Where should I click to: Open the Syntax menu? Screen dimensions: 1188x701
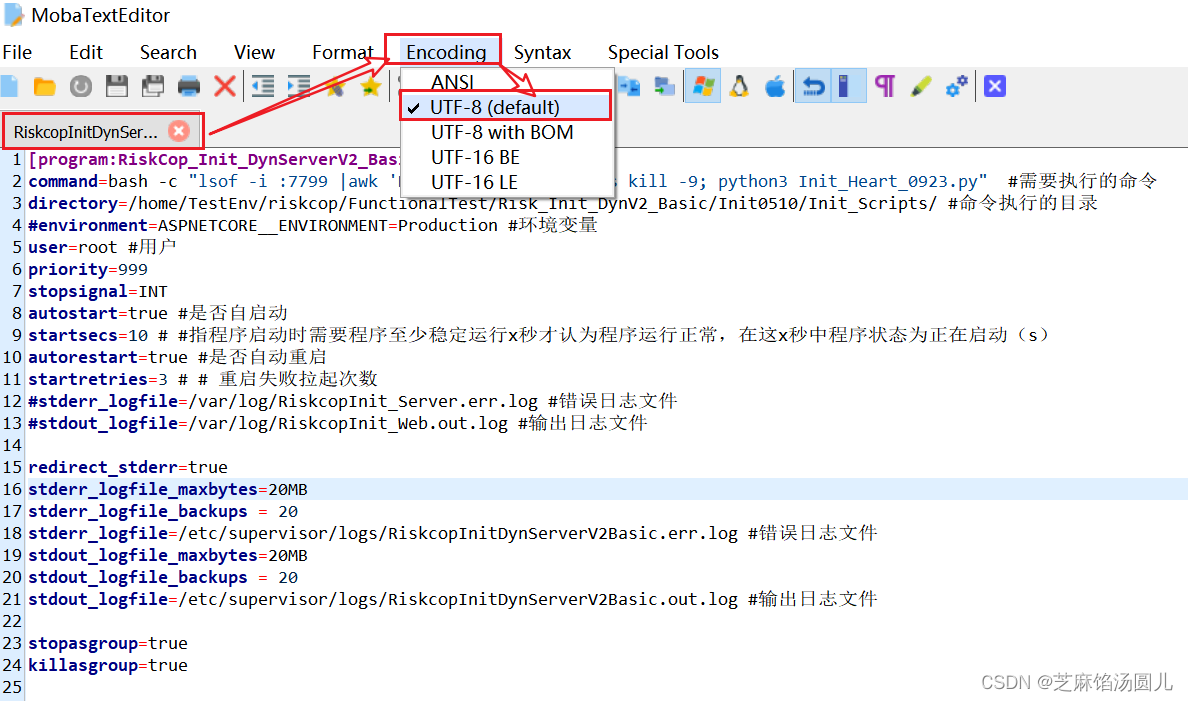pos(542,52)
